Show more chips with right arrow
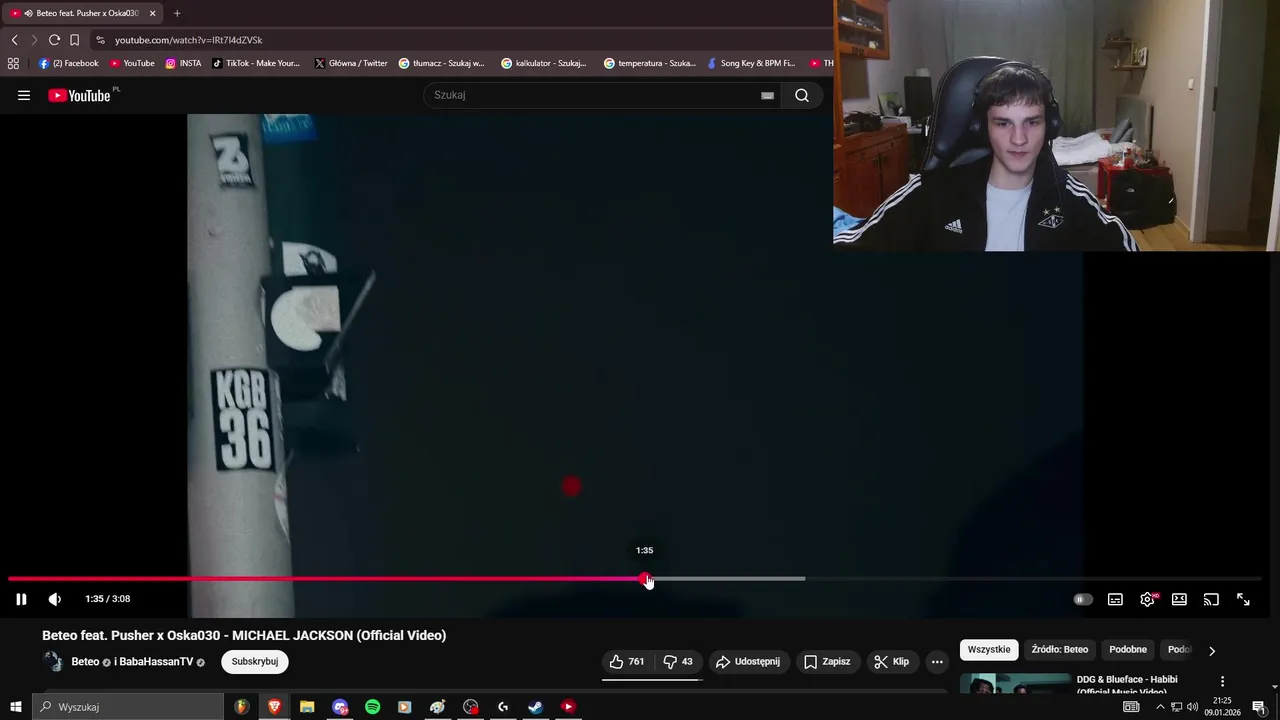Image resolution: width=1280 pixels, height=720 pixels. [x=1211, y=650]
